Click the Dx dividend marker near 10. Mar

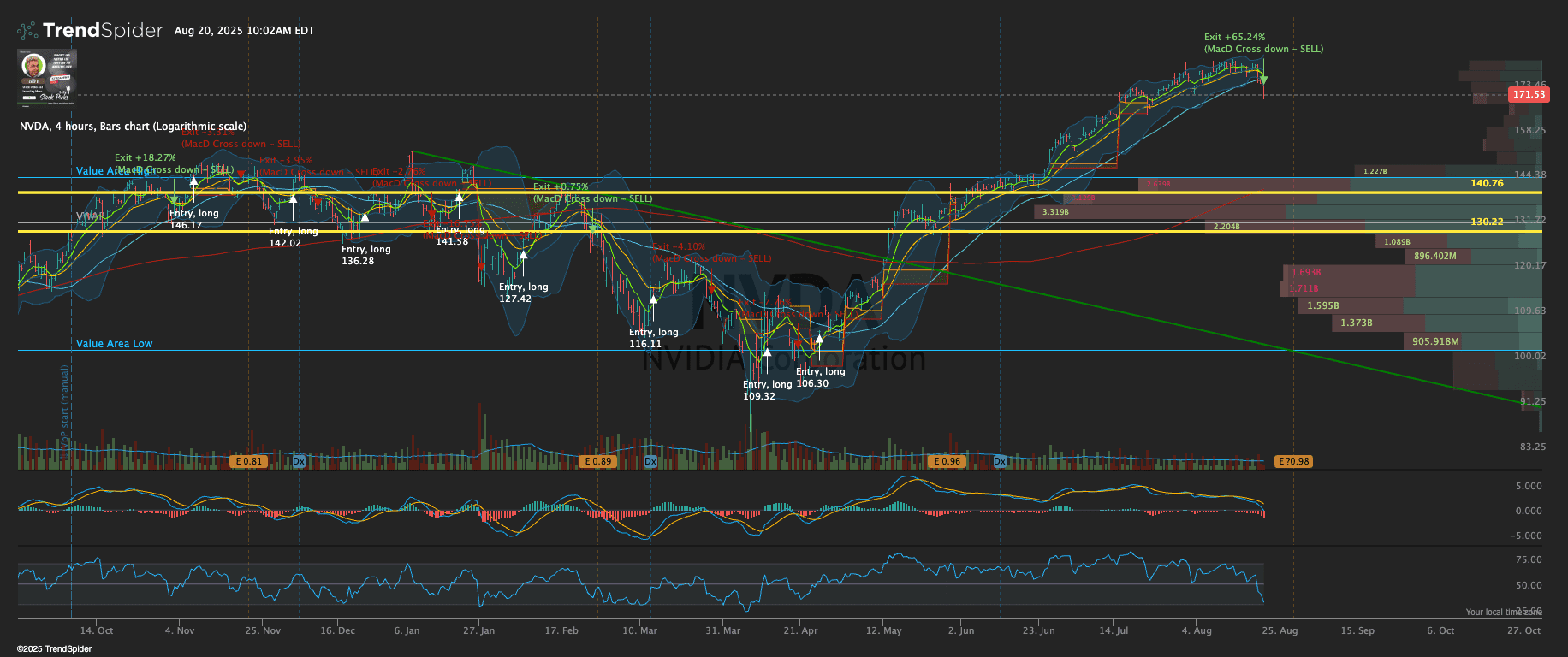pyautogui.click(x=650, y=461)
